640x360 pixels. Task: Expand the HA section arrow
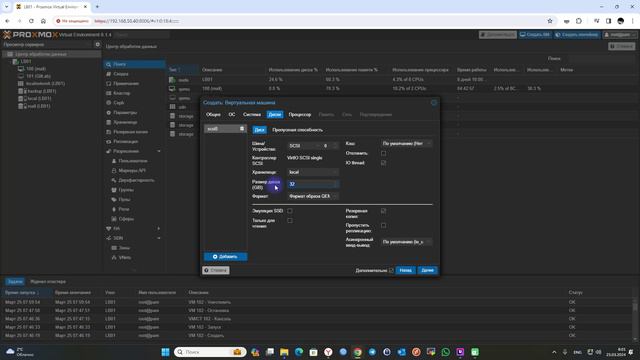[x=159, y=229]
